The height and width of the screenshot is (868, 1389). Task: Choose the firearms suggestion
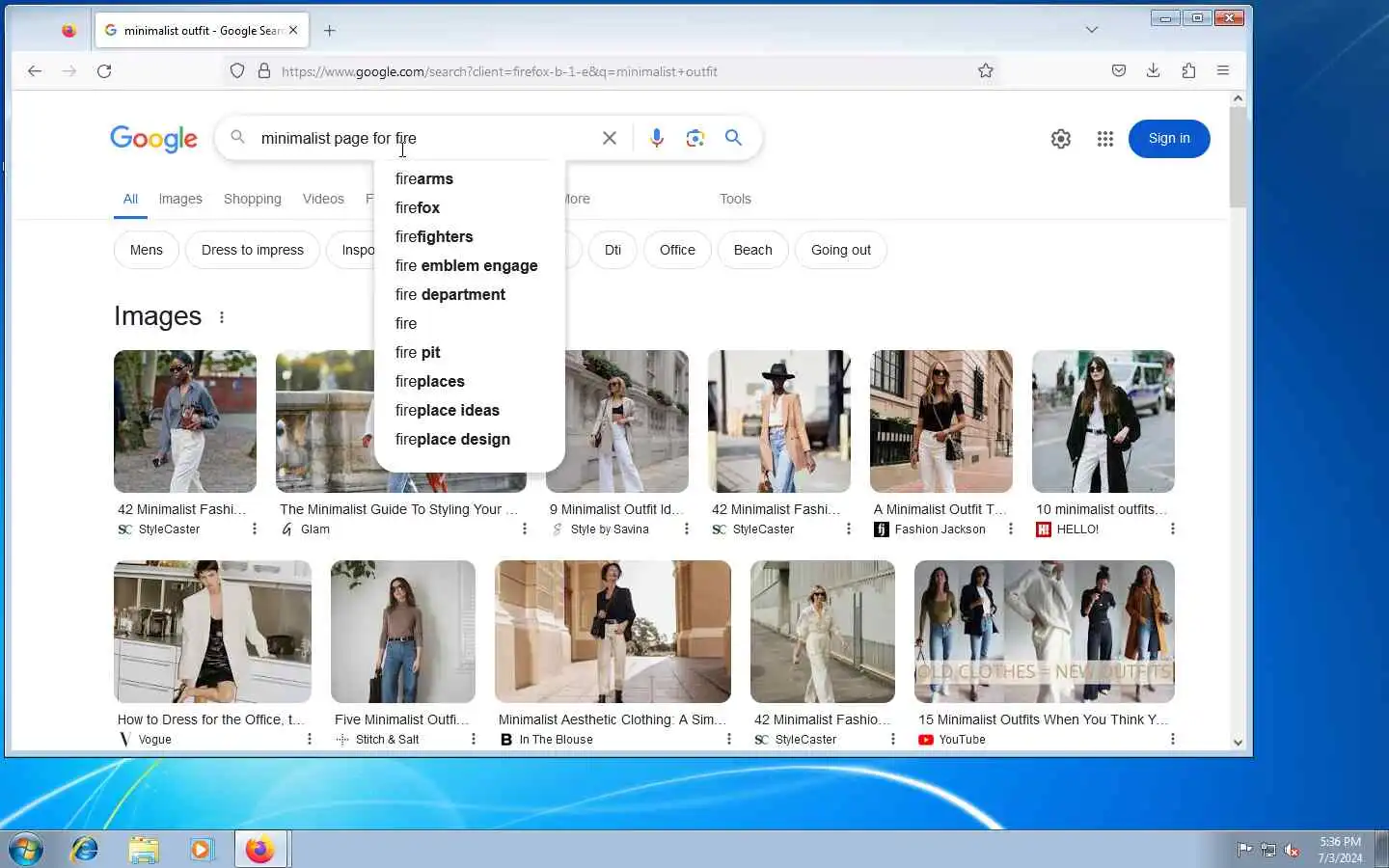point(469,178)
